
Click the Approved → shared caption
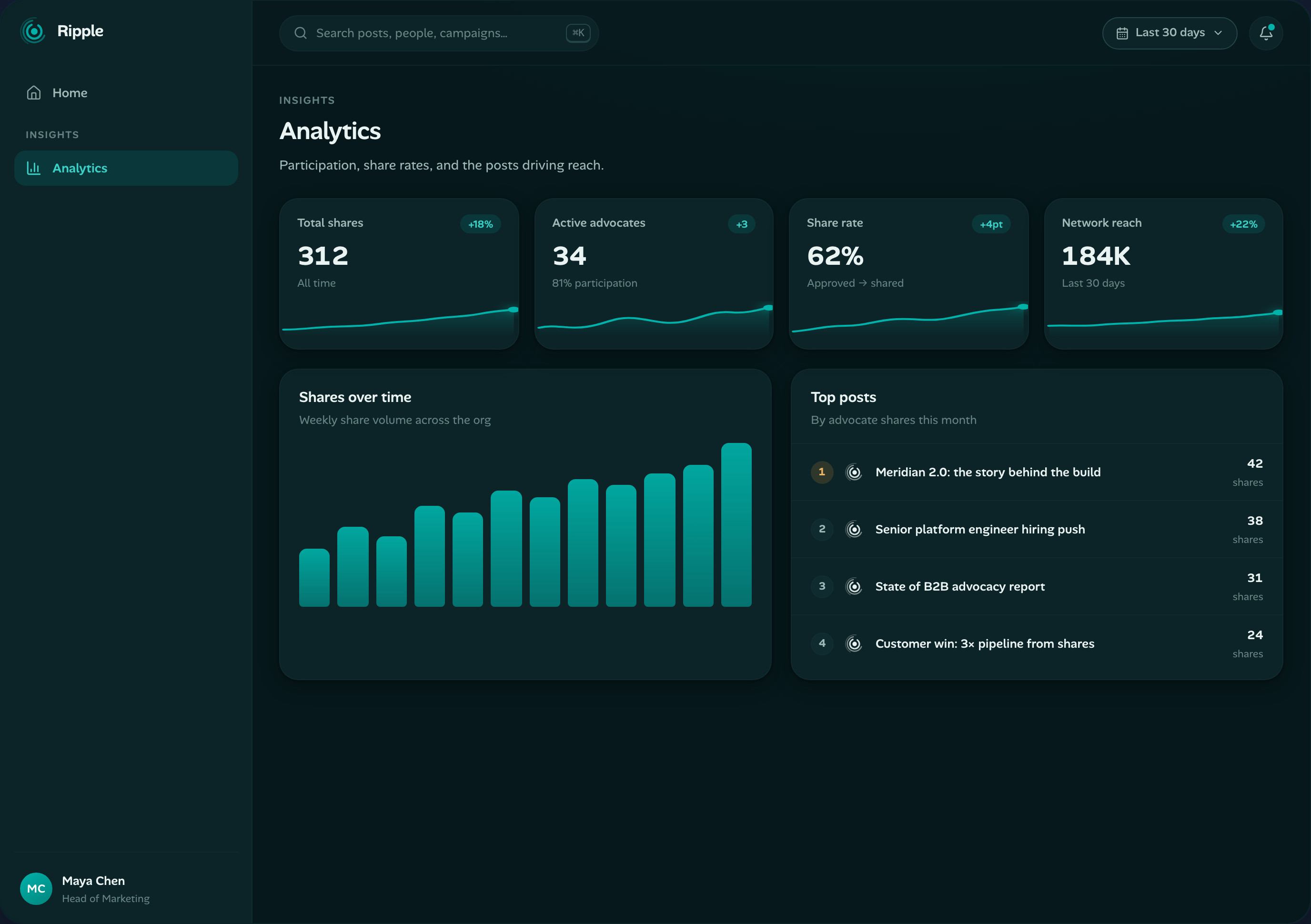855,283
